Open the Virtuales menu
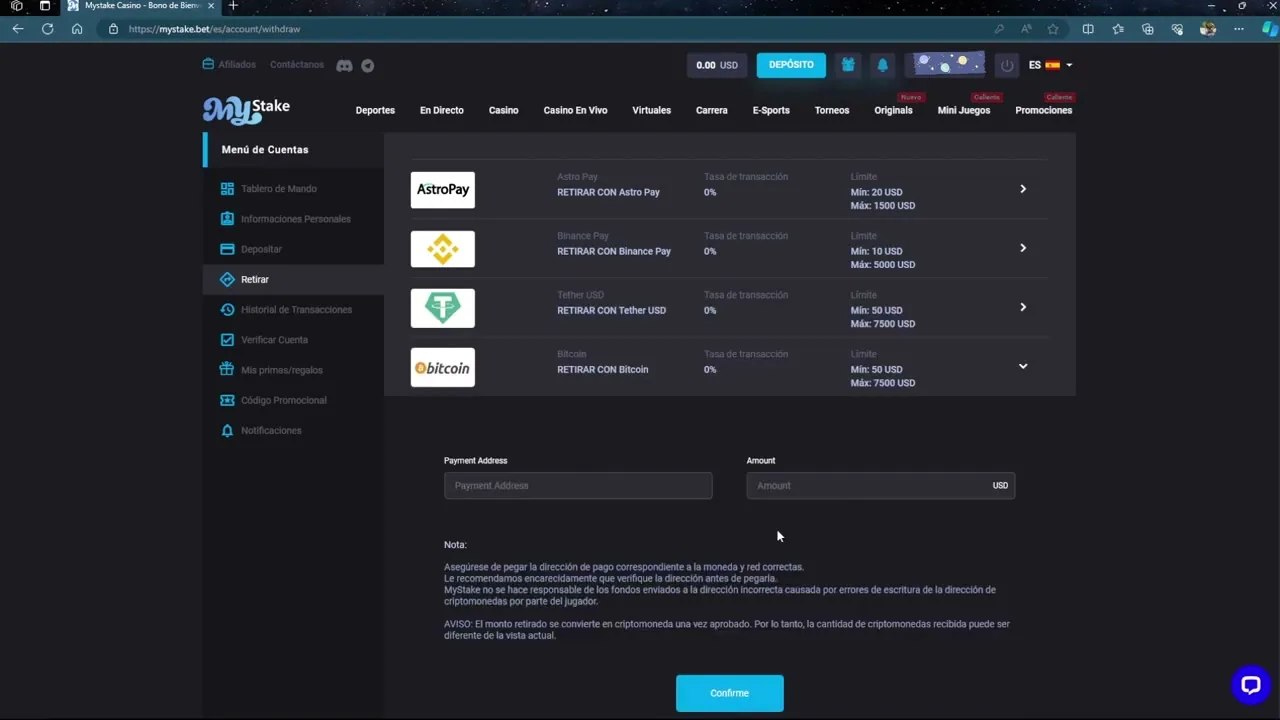1280x720 pixels. coord(652,110)
